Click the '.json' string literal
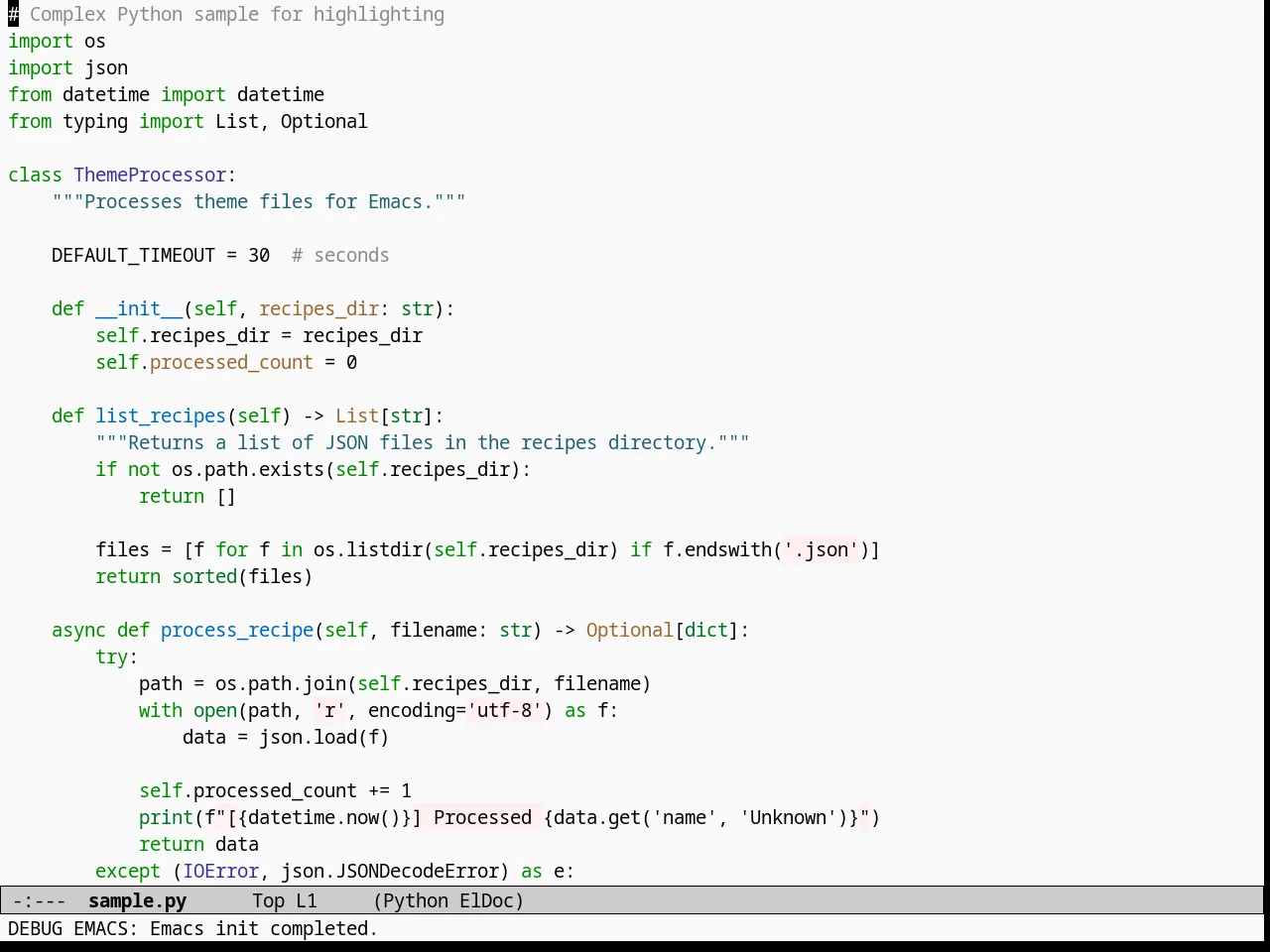This screenshot has width=1270, height=952. 821,549
